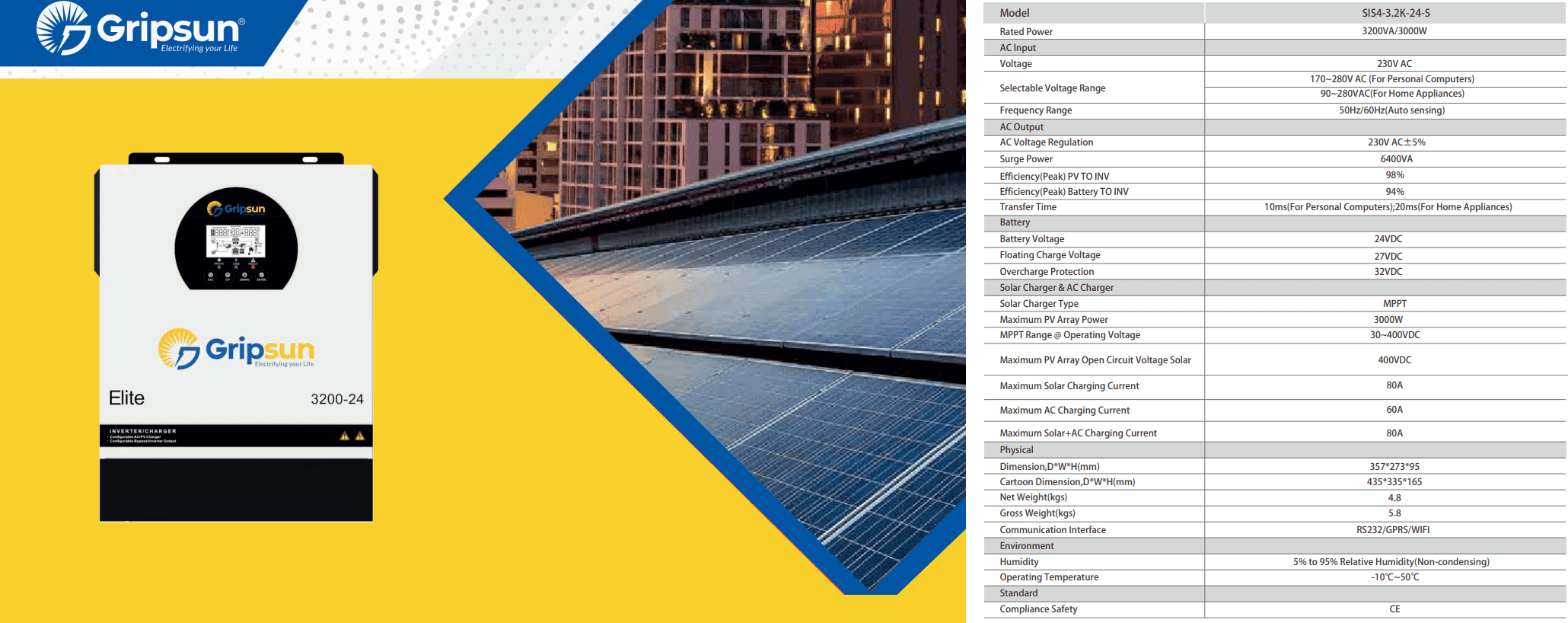Click 'MPPT Range @ Operating Voltage' label
Screen dimensions: 1568x623
pos(1070,335)
